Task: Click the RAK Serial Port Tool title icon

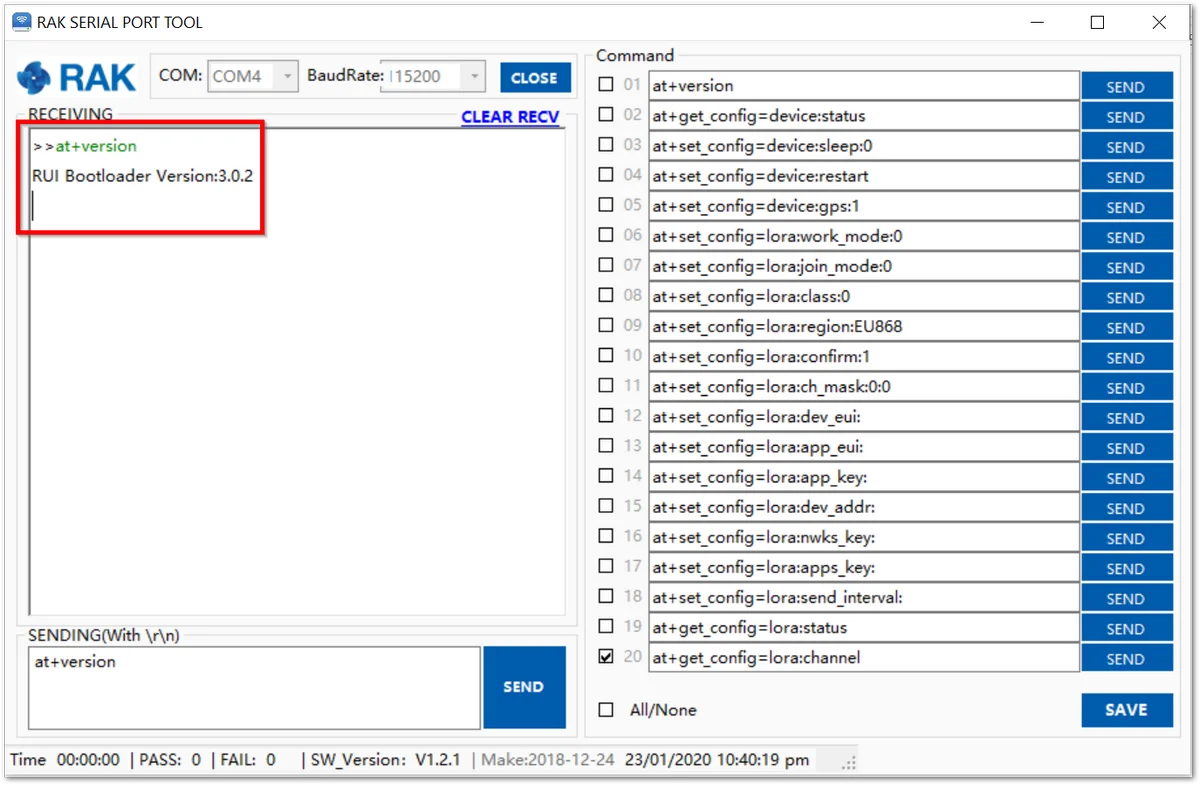Action: tap(21, 21)
